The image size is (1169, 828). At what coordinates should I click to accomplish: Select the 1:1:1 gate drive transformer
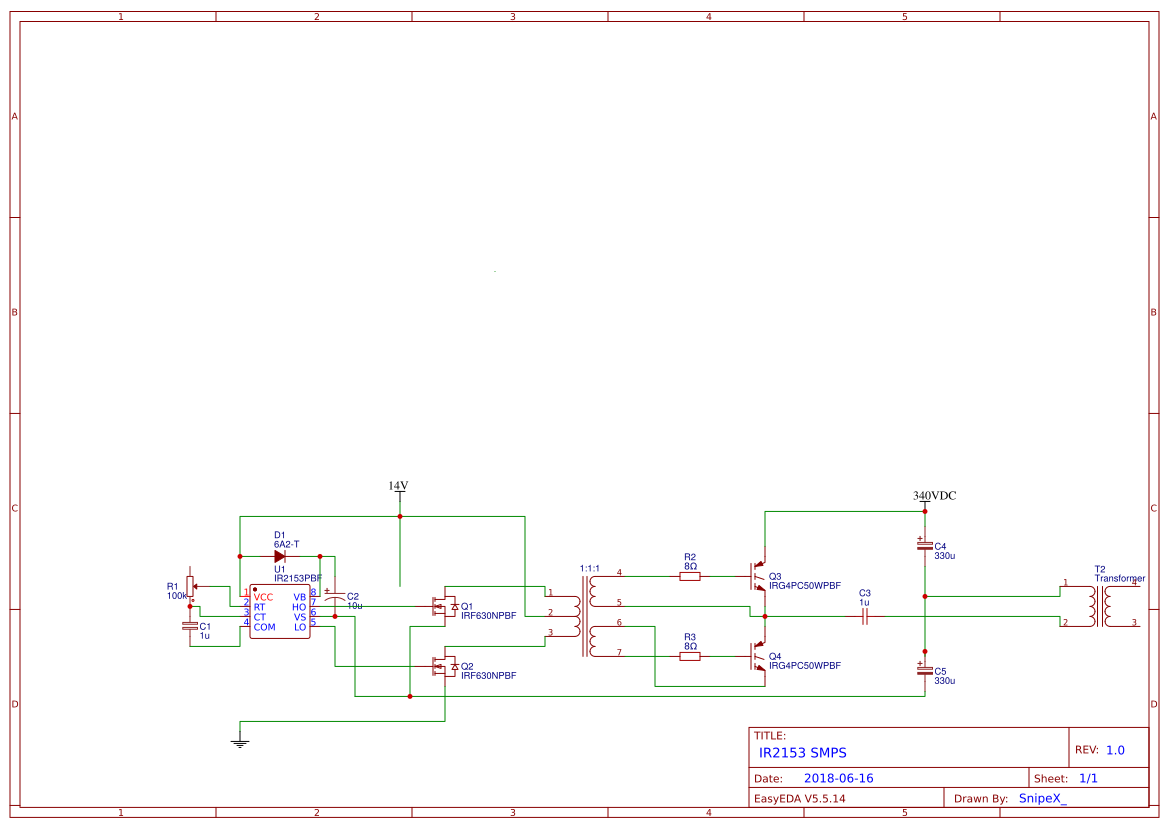point(585,616)
